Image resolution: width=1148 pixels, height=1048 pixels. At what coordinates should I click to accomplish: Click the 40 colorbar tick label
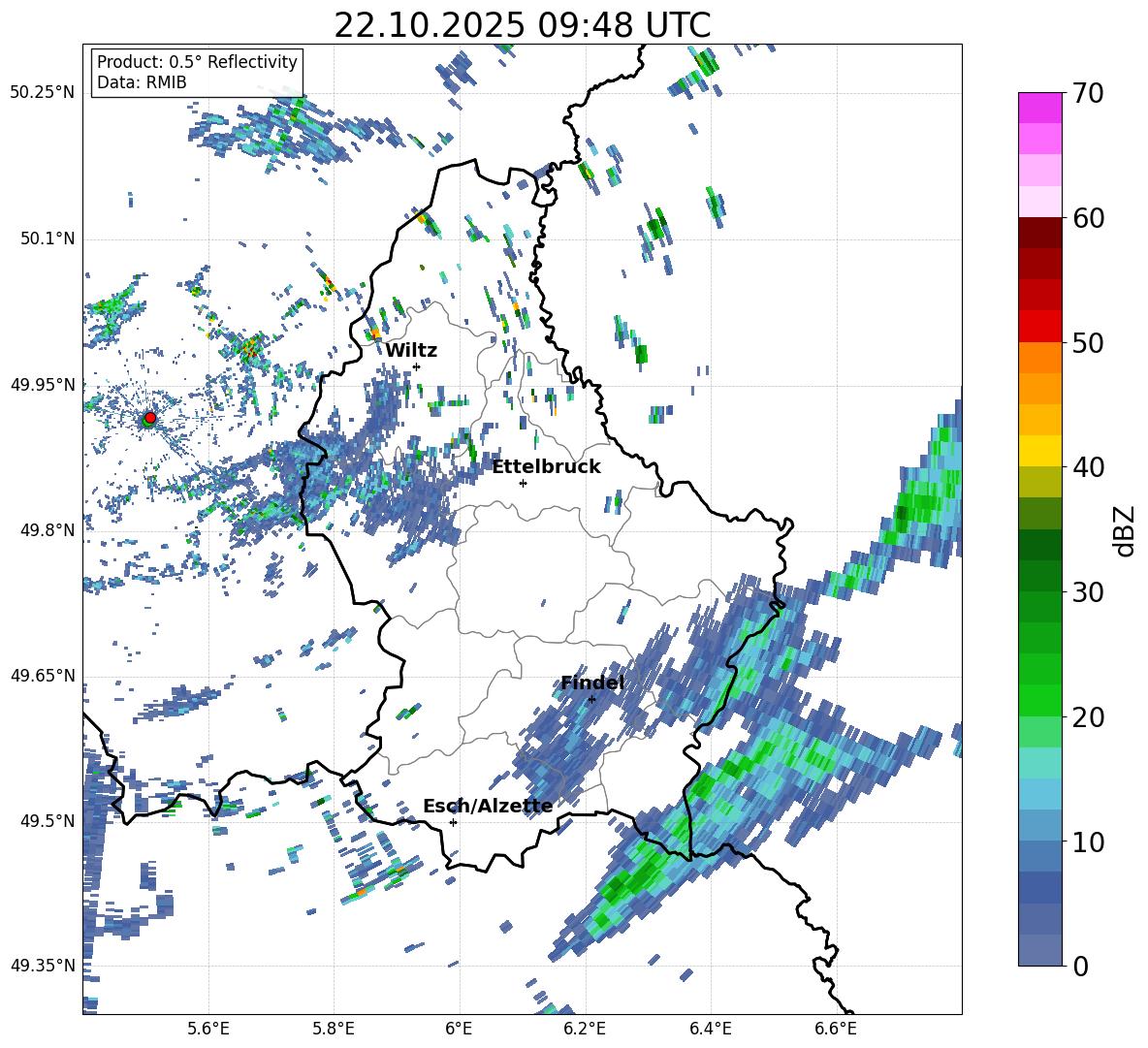pyautogui.click(x=1088, y=467)
